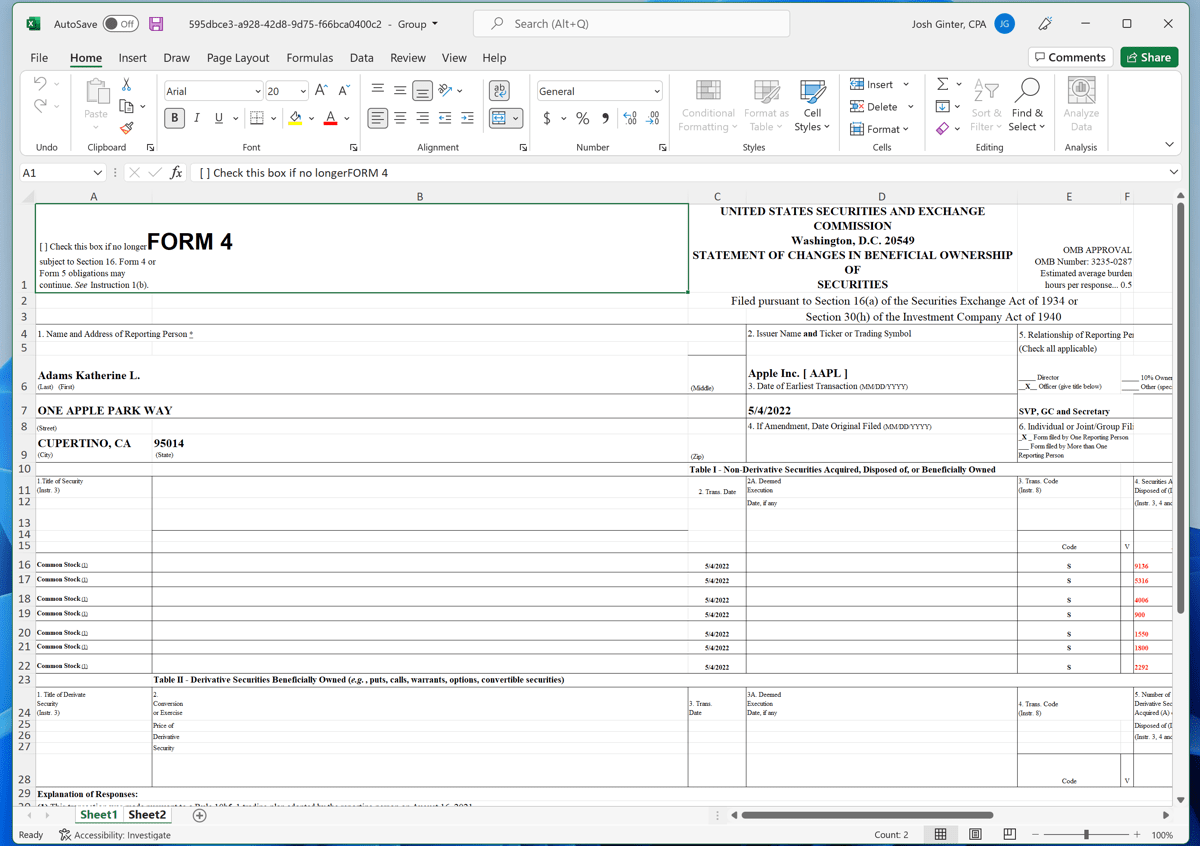Switch to the Insert ribbon tab

click(x=132, y=58)
